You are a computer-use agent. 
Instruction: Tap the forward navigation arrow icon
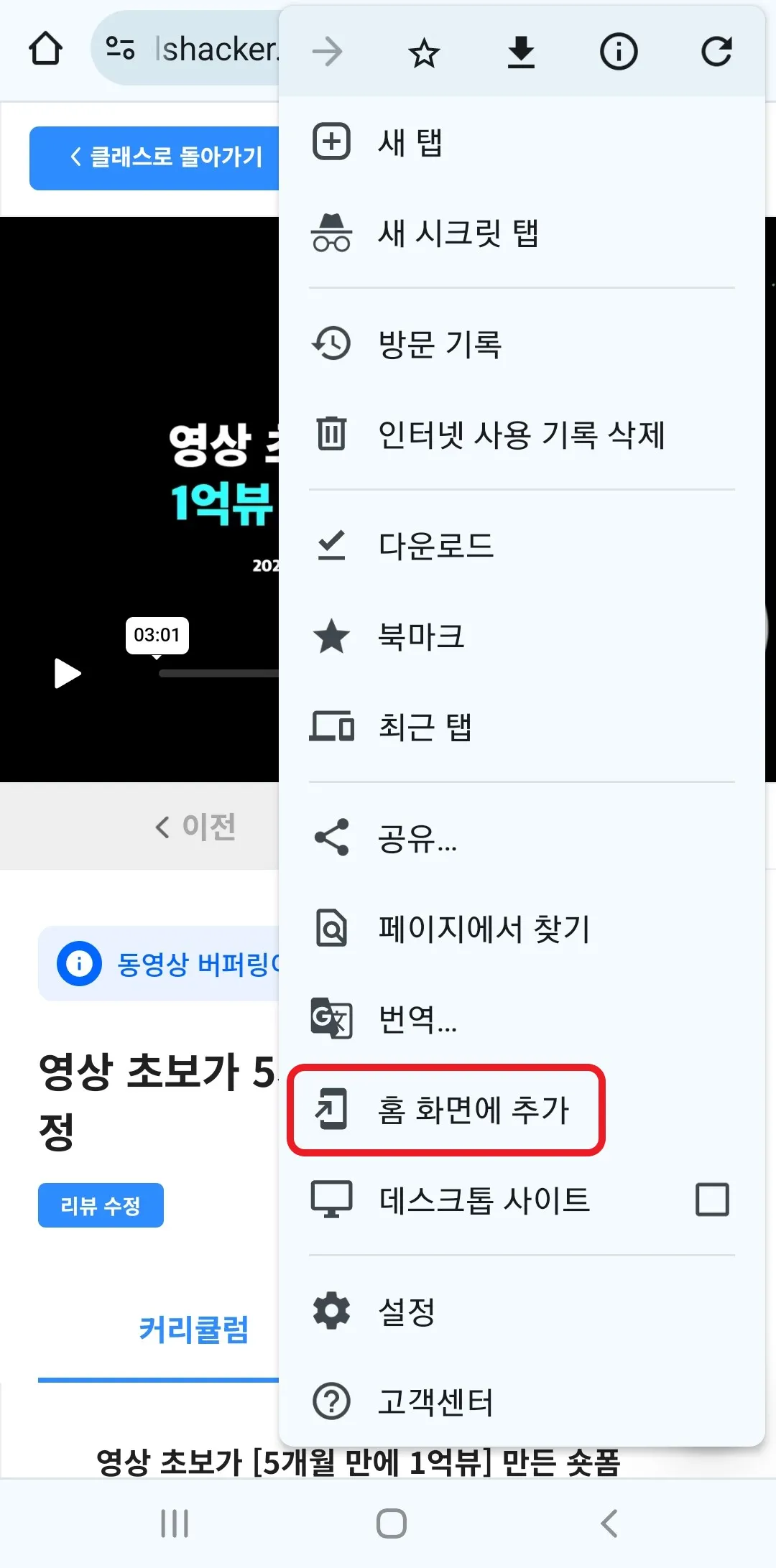click(328, 52)
